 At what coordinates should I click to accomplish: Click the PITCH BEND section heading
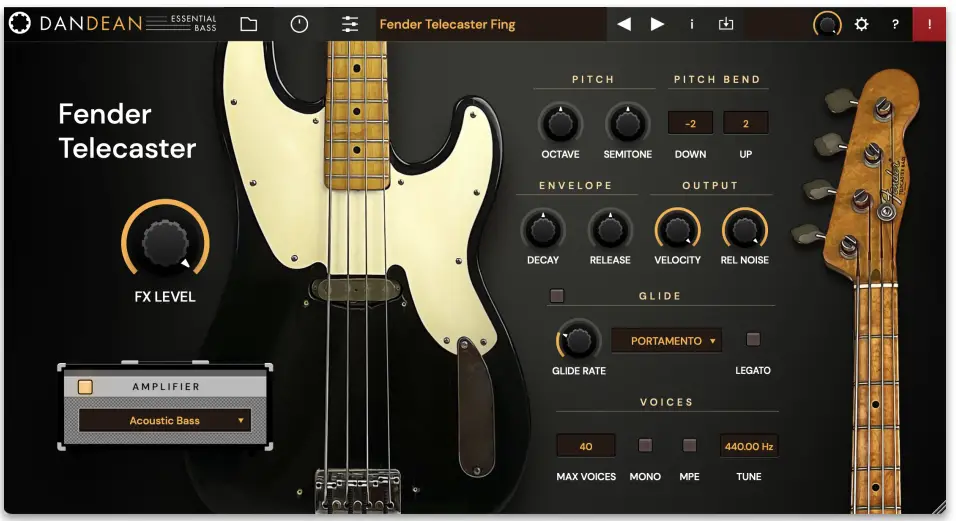[x=717, y=79]
